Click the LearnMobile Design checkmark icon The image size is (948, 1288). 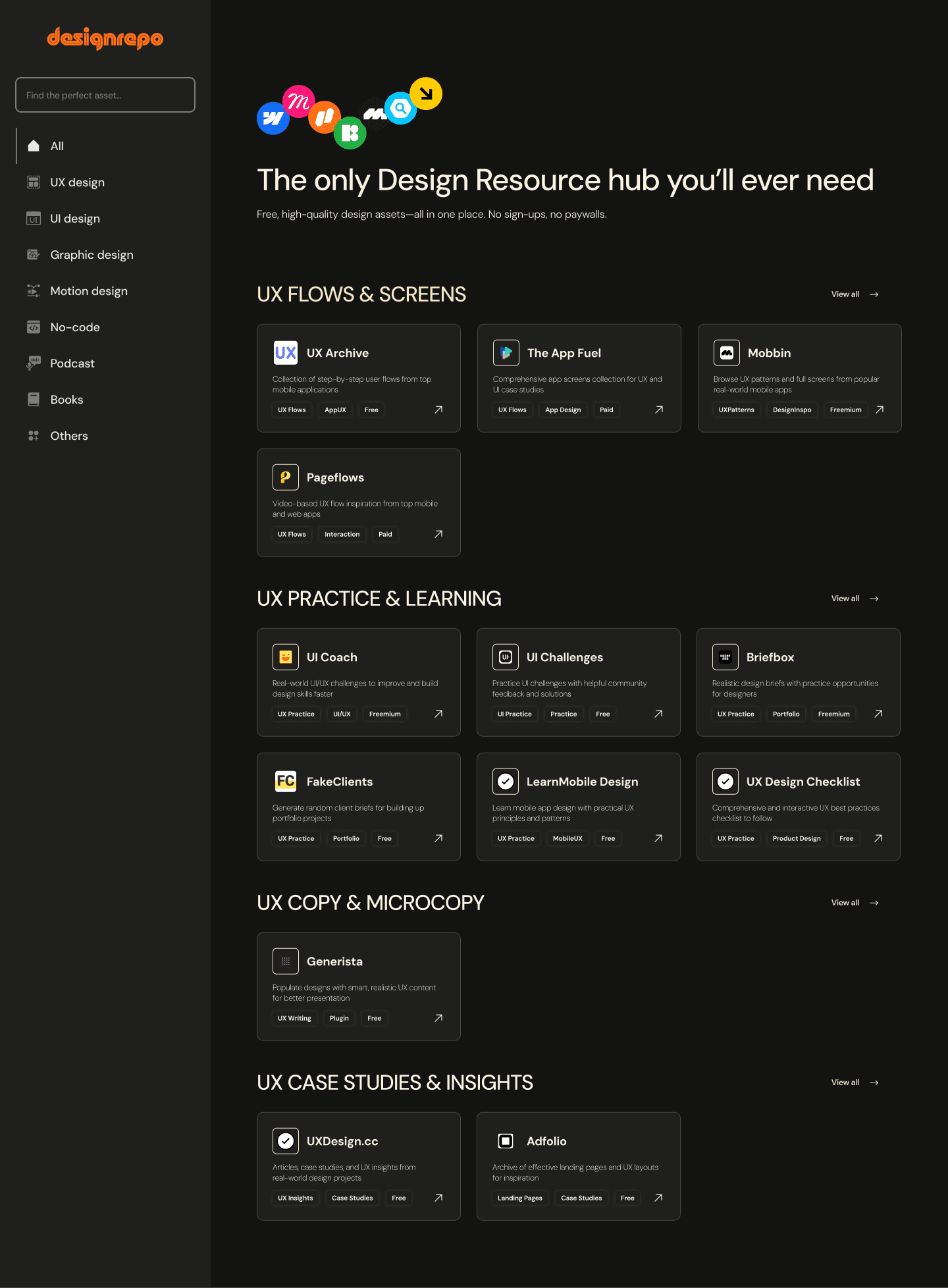[506, 782]
